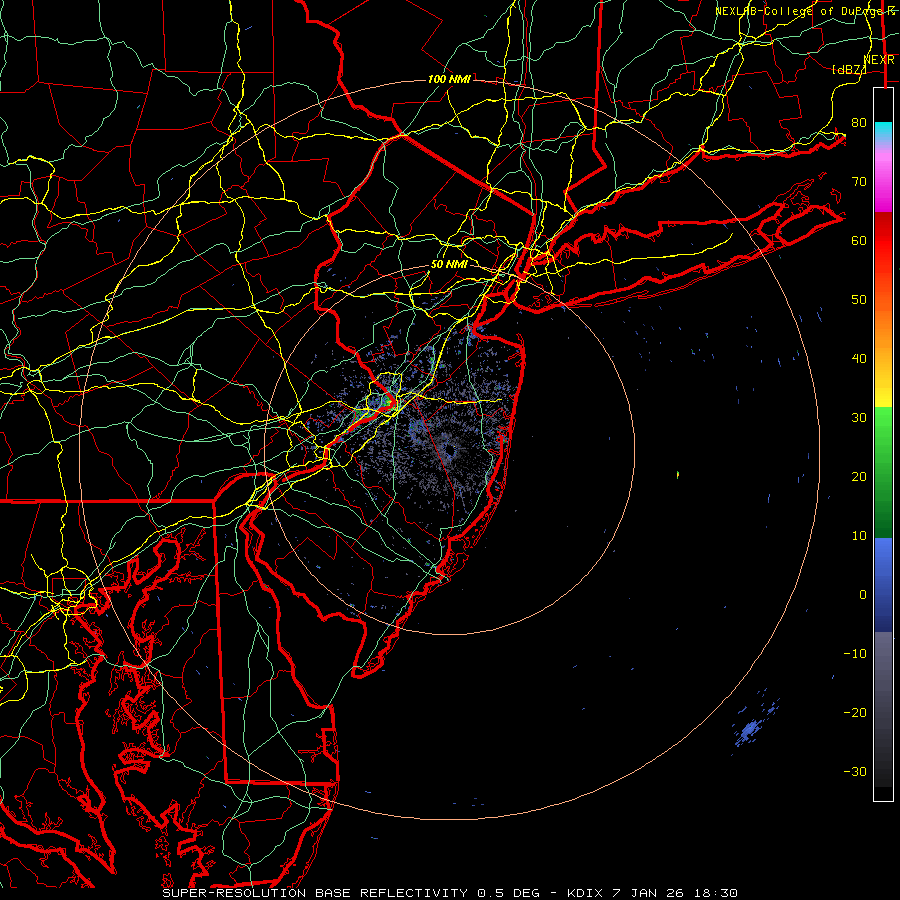Click the "0.5 DEG" elevation text in the caption
The height and width of the screenshot is (900, 900).
pyautogui.click(x=509, y=893)
